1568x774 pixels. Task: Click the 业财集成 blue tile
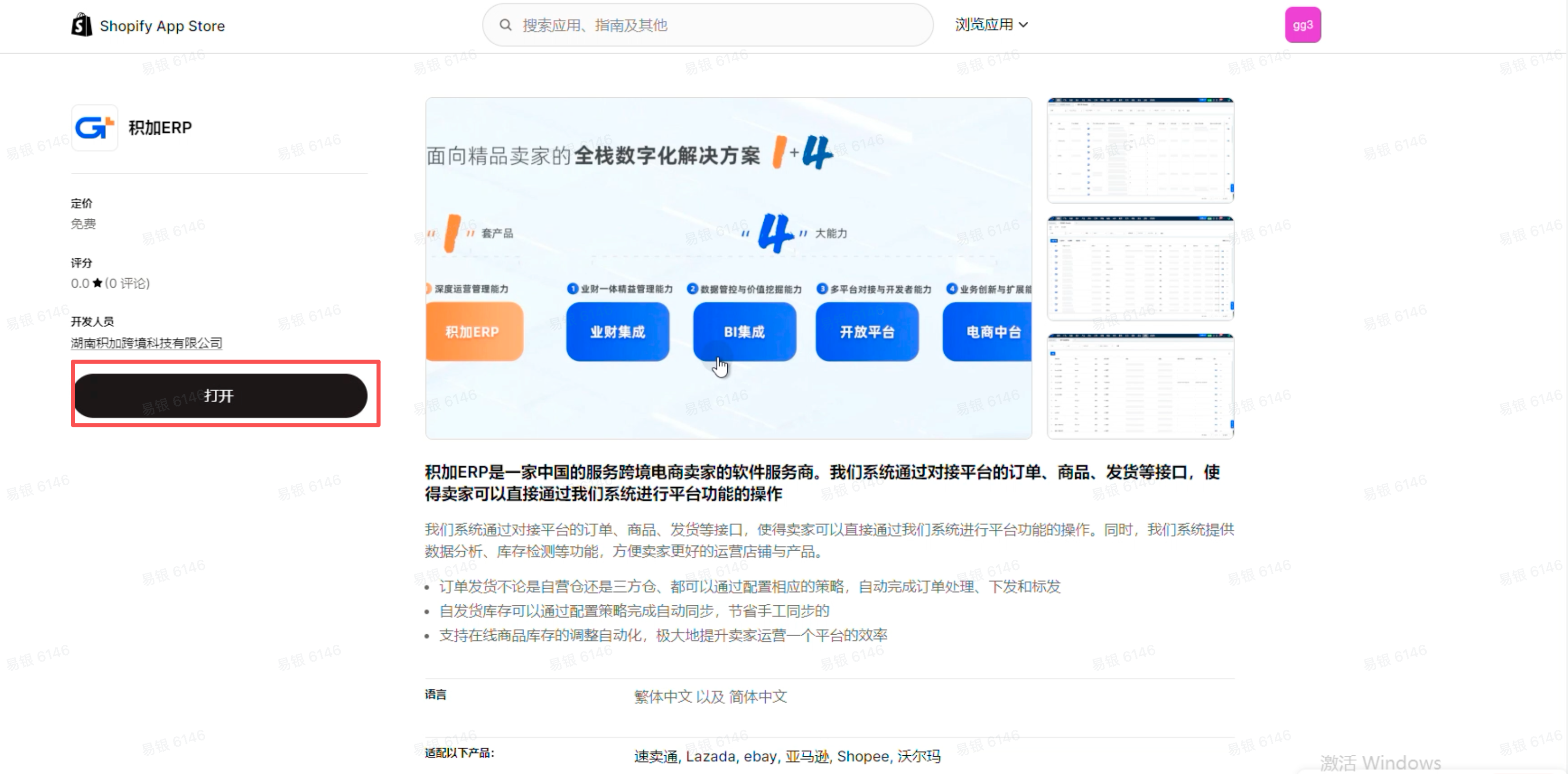(x=617, y=332)
